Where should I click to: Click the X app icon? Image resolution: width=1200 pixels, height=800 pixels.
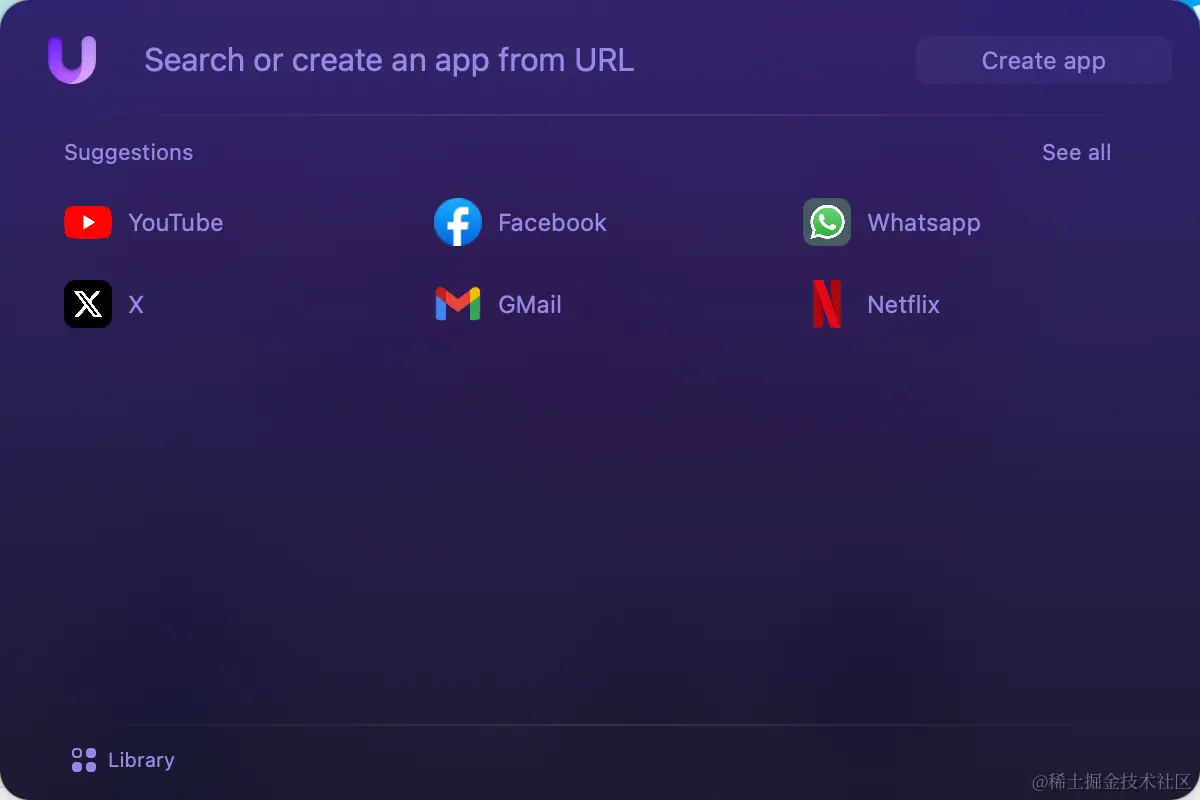tap(88, 304)
